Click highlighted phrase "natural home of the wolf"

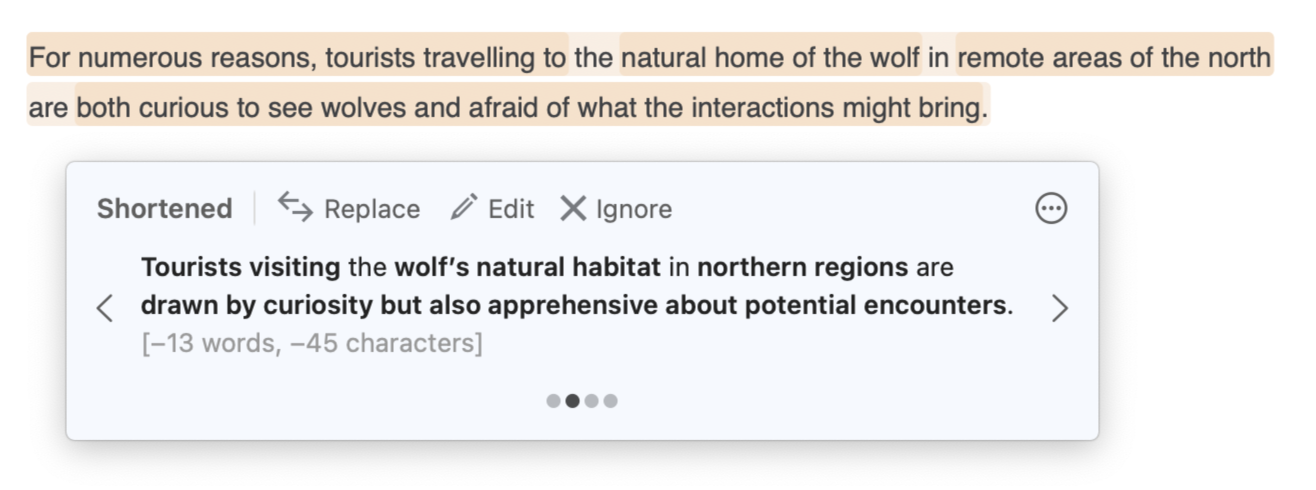[770, 58]
